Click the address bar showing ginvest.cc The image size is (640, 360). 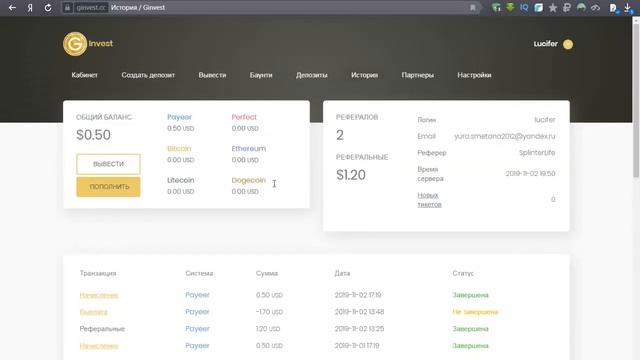tap(269, 7)
